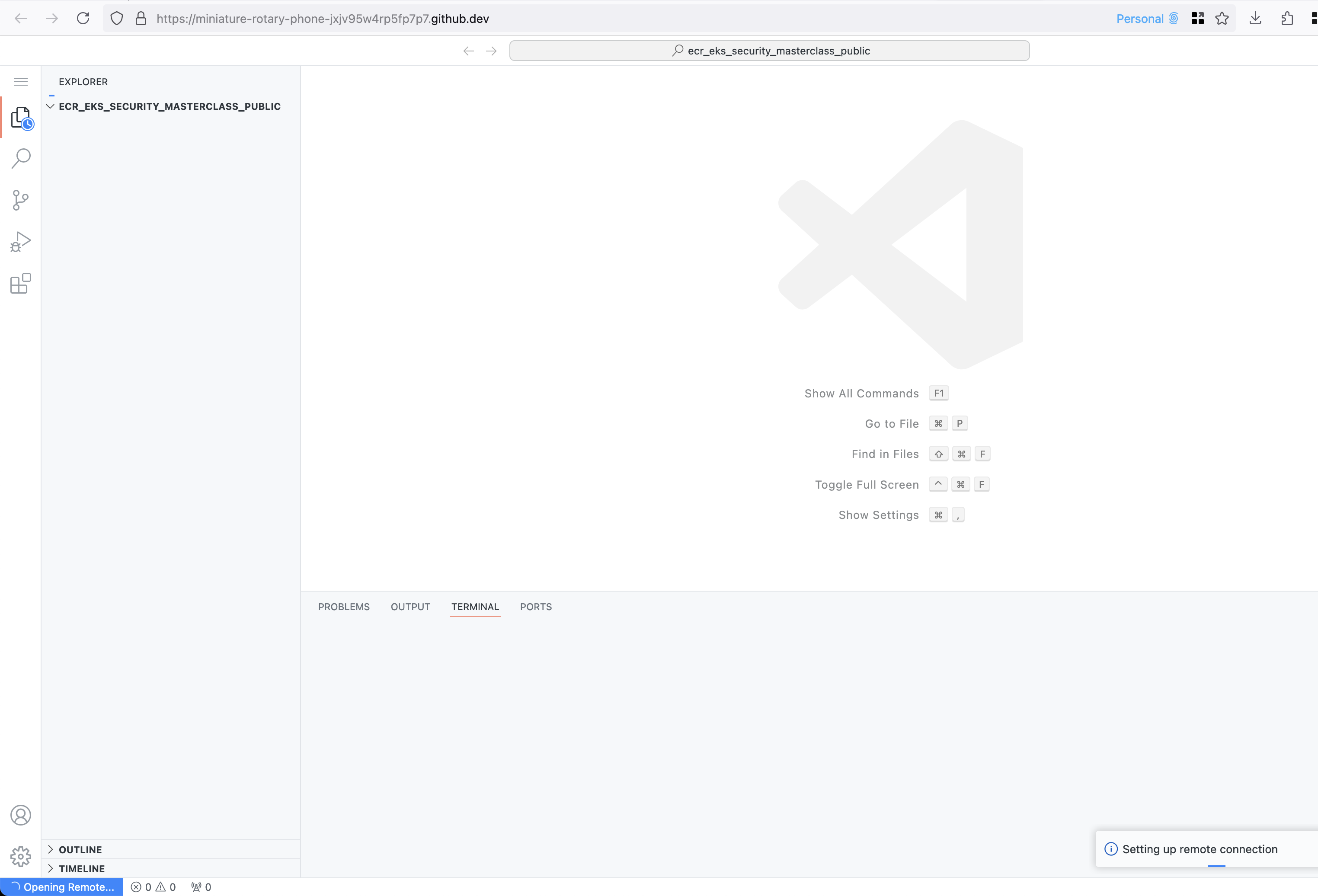Click the command center search box
Screen dimensions: 1318x896
click(x=769, y=51)
